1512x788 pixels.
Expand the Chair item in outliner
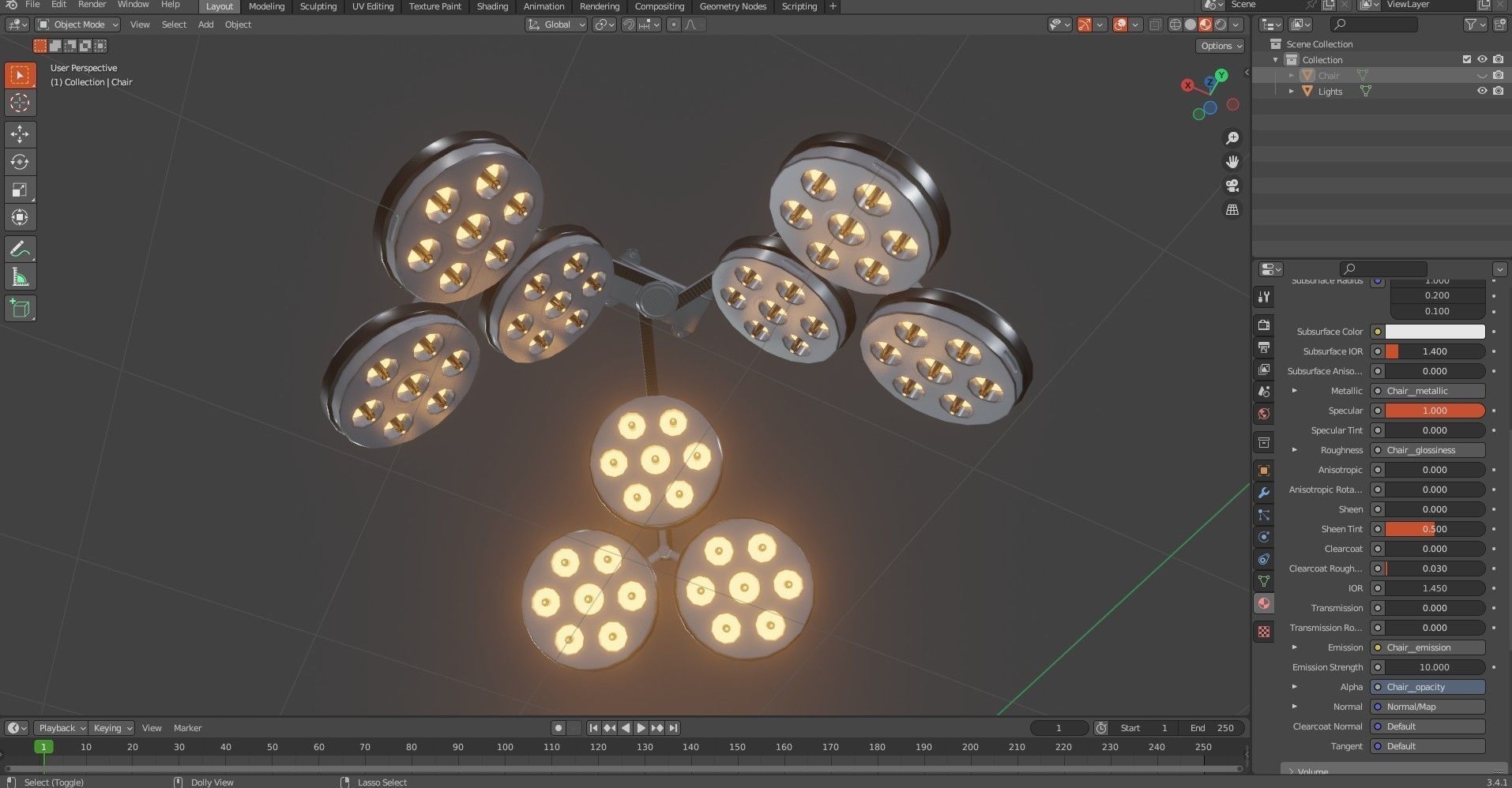point(1292,76)
